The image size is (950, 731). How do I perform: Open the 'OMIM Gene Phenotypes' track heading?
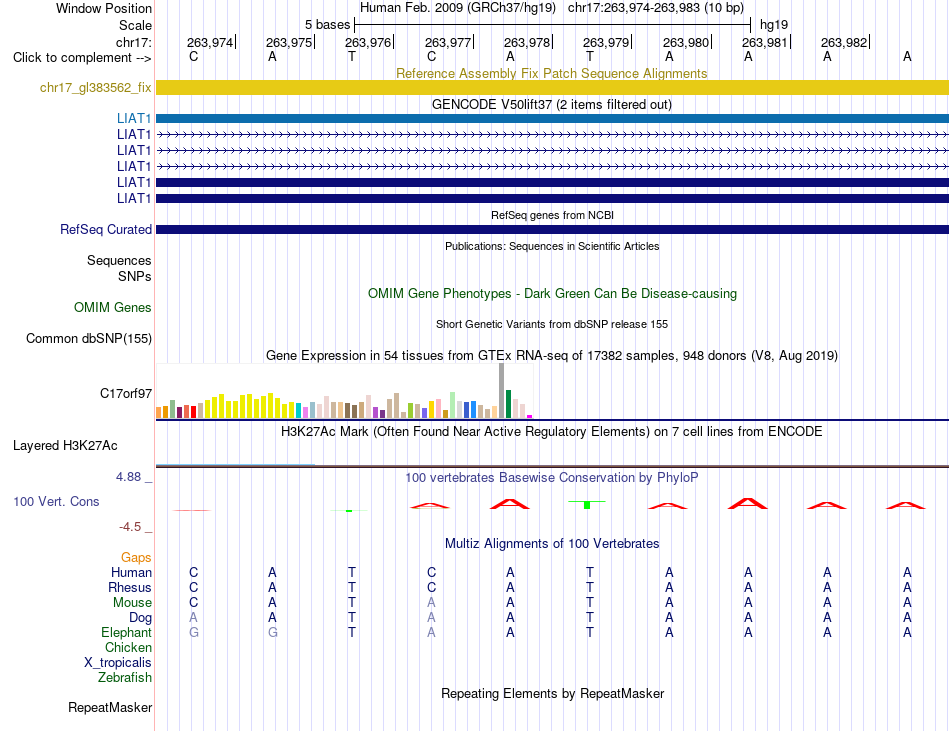click(x=552, y=293)
